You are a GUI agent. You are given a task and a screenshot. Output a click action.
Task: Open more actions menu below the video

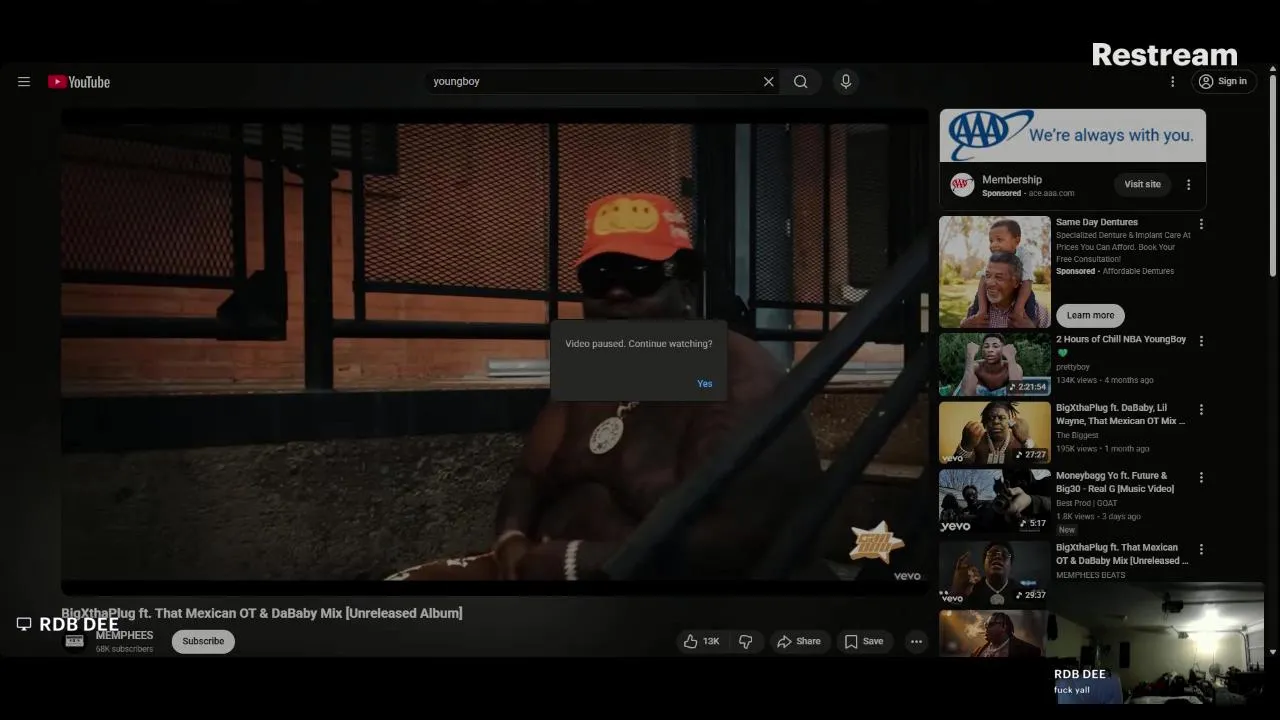(x=916, y=642)
